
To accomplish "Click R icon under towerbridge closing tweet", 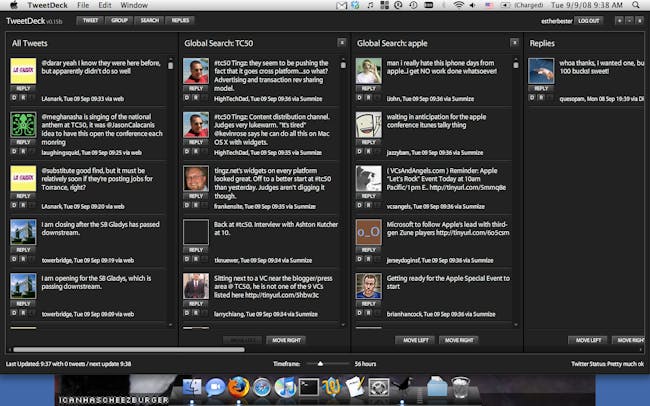I will pos(23,259).
